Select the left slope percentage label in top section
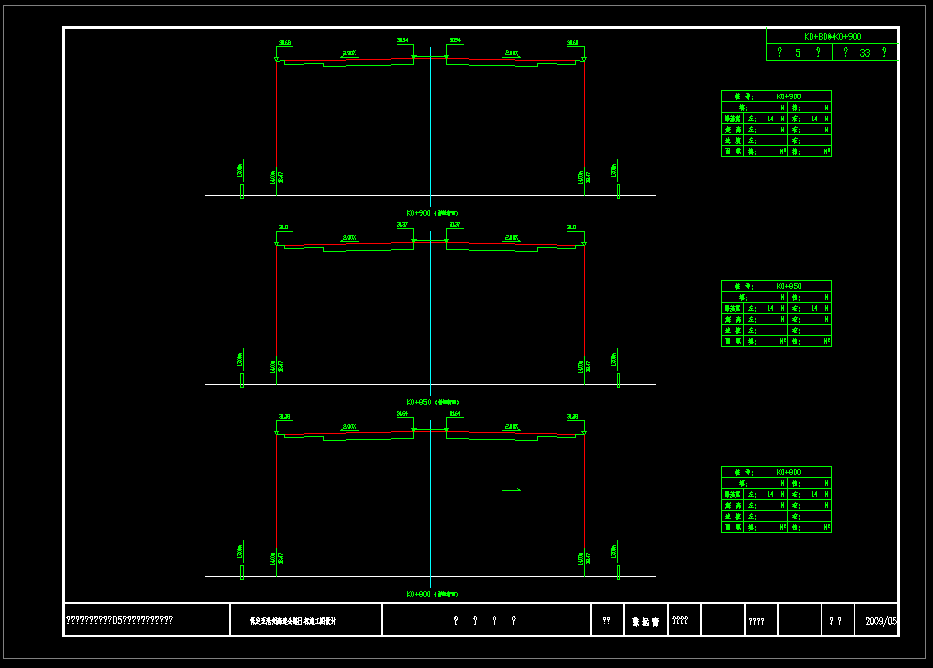 click(x=349, y=53)
